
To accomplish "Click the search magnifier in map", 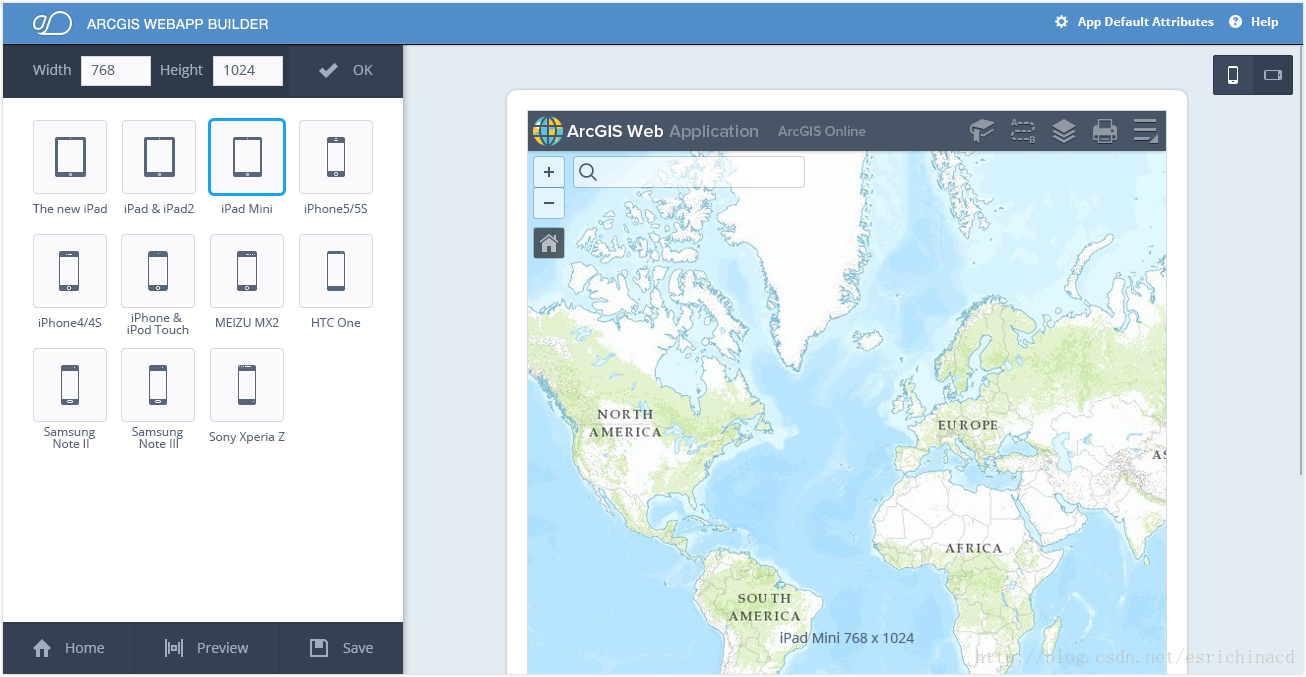I will tap(588, 172).
